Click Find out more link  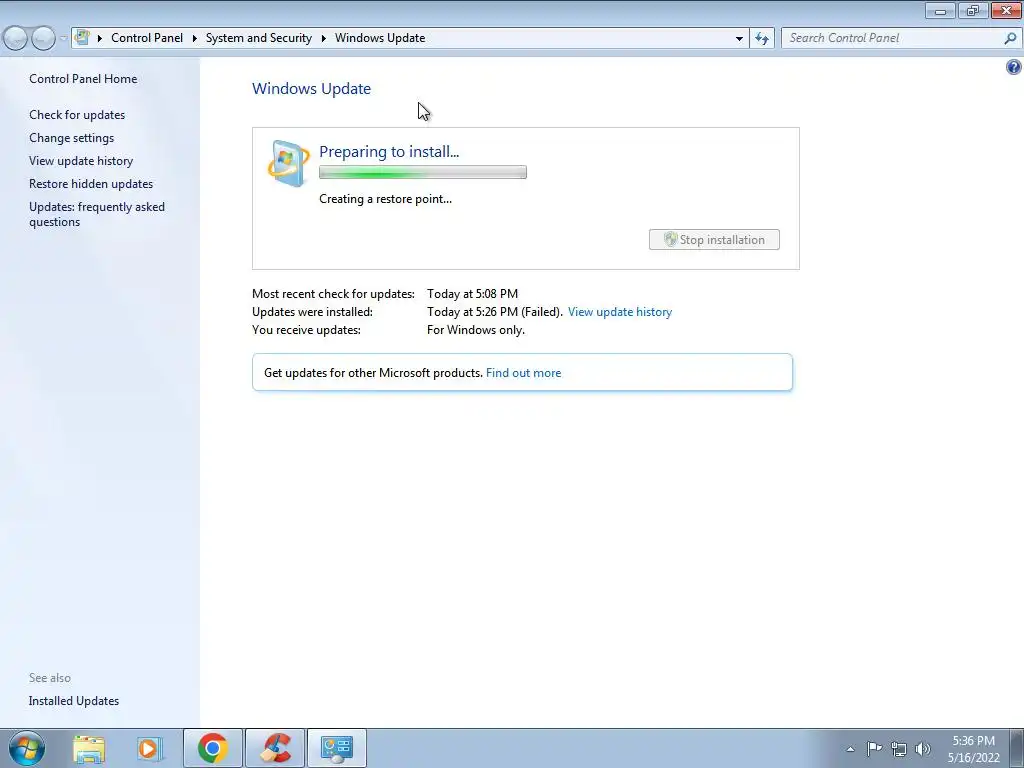coord(523,373)
